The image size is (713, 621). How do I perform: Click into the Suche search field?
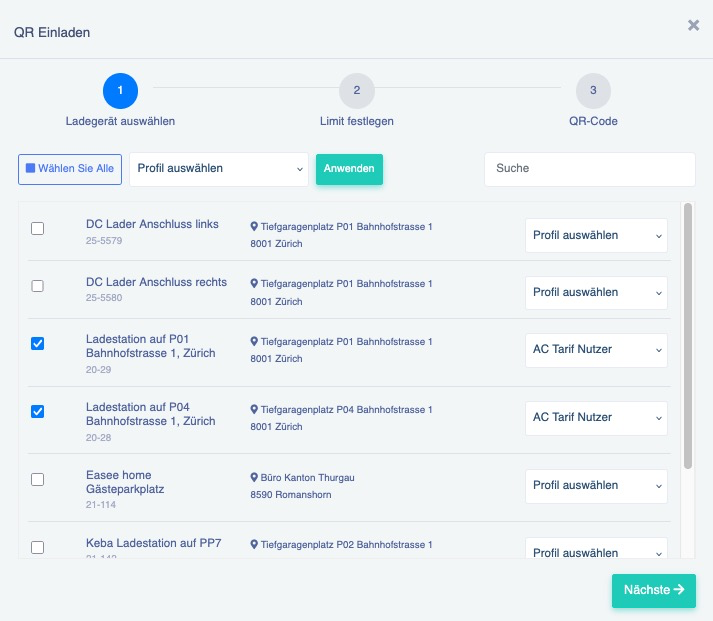(589, 169)
